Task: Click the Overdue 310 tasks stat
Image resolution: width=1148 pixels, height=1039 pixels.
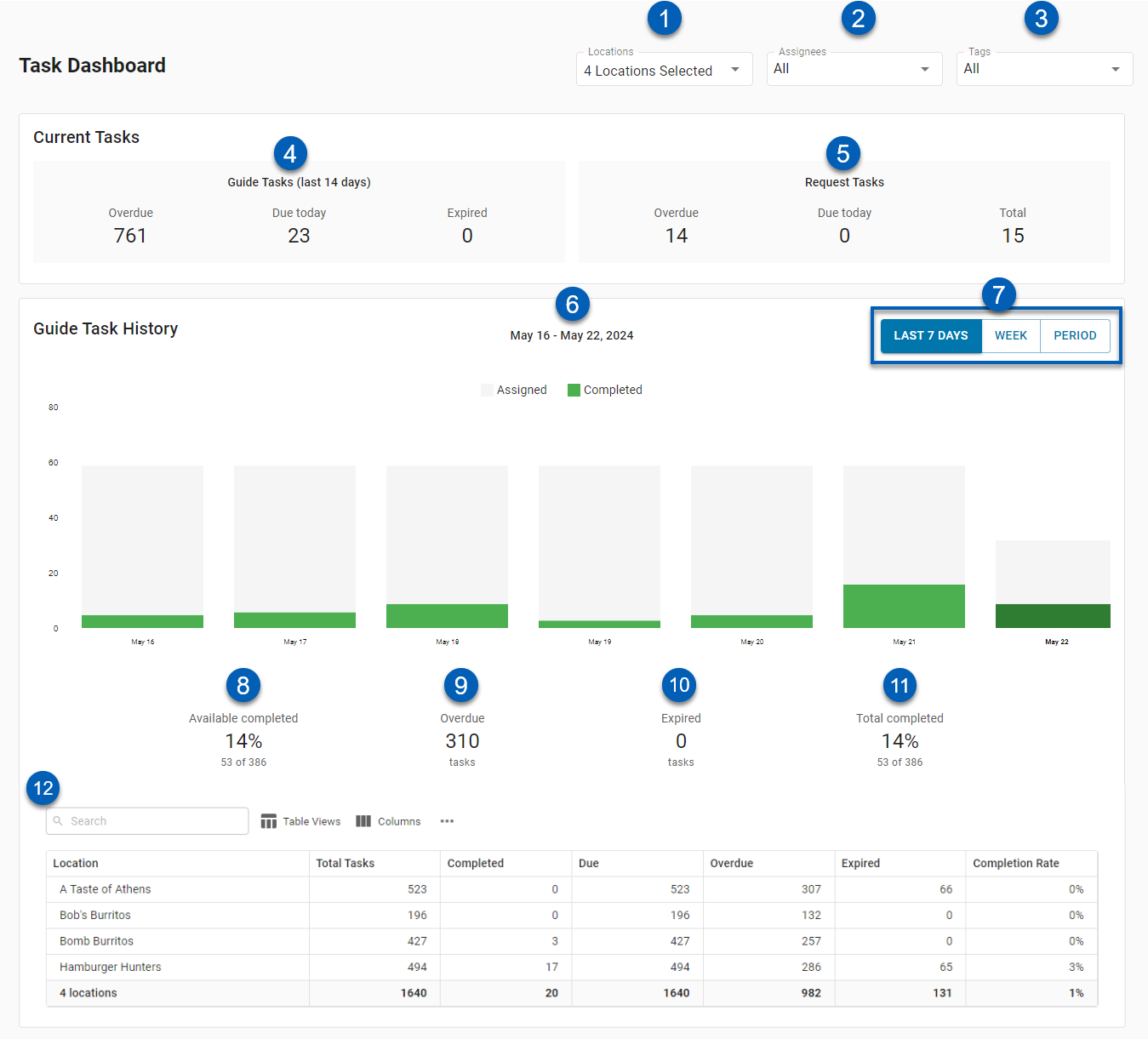Action: (x=462, y=740)
